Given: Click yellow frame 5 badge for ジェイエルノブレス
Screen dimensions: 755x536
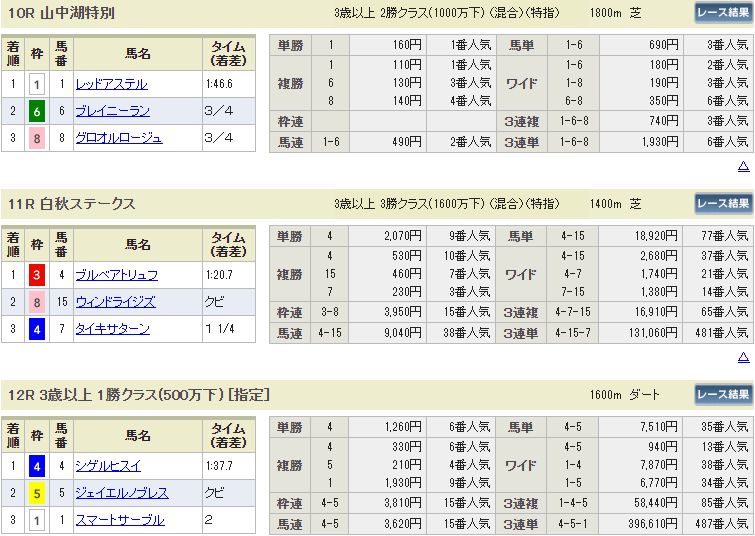Looking at the screenshot, I should point(37,493).
